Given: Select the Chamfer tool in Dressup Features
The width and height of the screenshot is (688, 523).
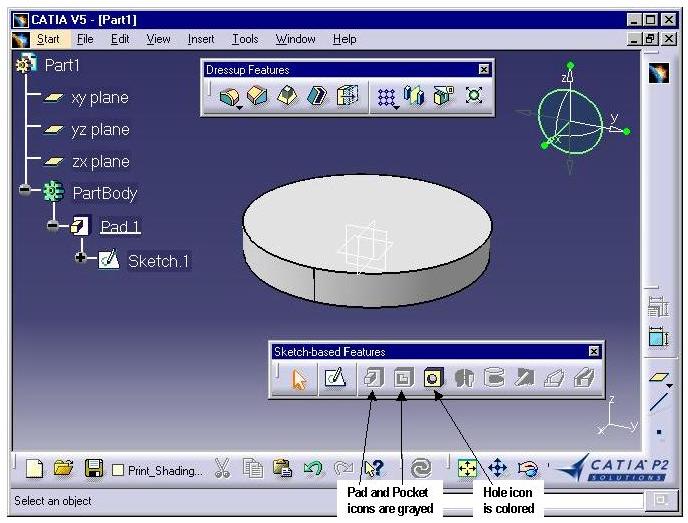Looking at the screenshot, I should (257, 95).
